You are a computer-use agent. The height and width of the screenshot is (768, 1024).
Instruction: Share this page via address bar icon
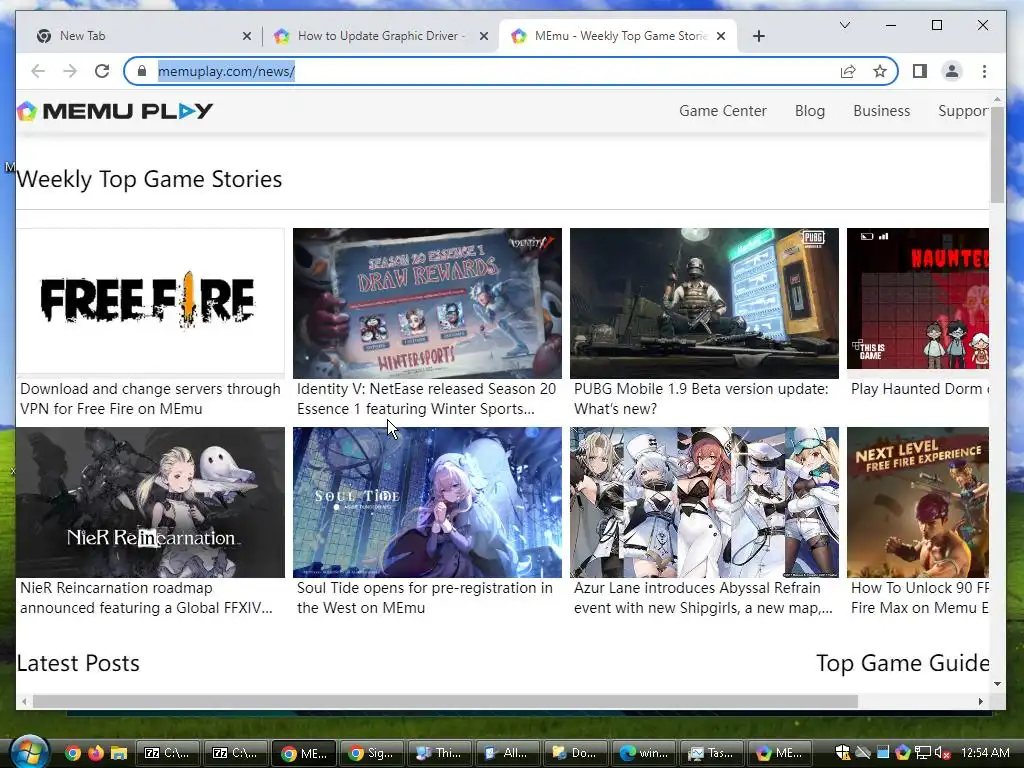click(848, 71)
